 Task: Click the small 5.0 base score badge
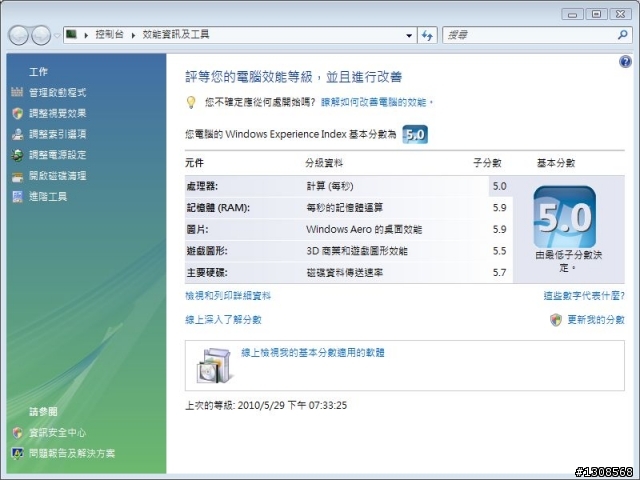[415, 134]
